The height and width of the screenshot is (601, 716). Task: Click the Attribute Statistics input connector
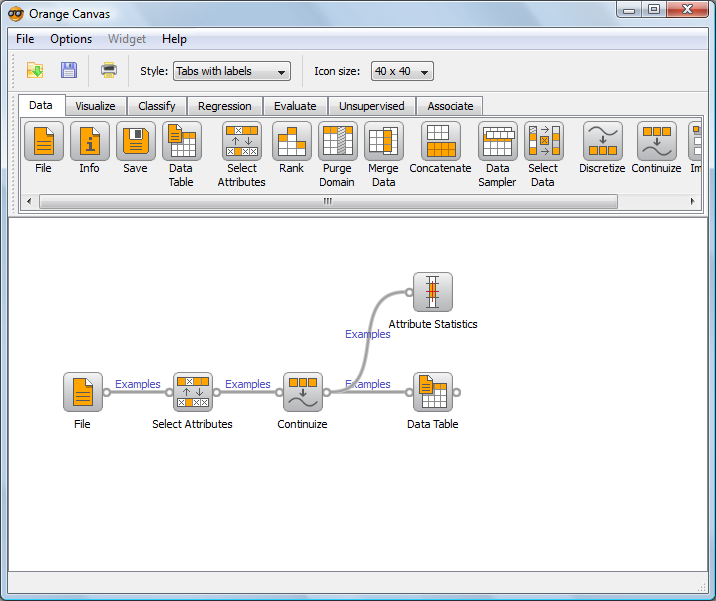click(409, 293)
